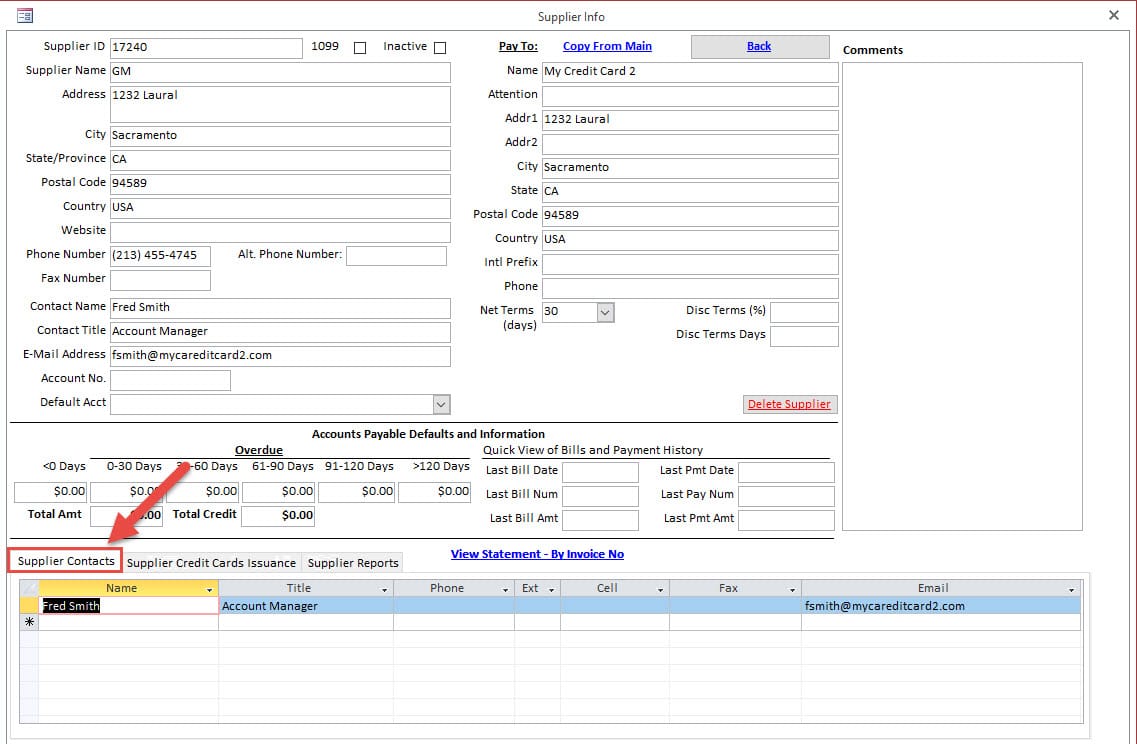Click the <0 Days amount field
1137x744 pixels.
click(50, 492)
